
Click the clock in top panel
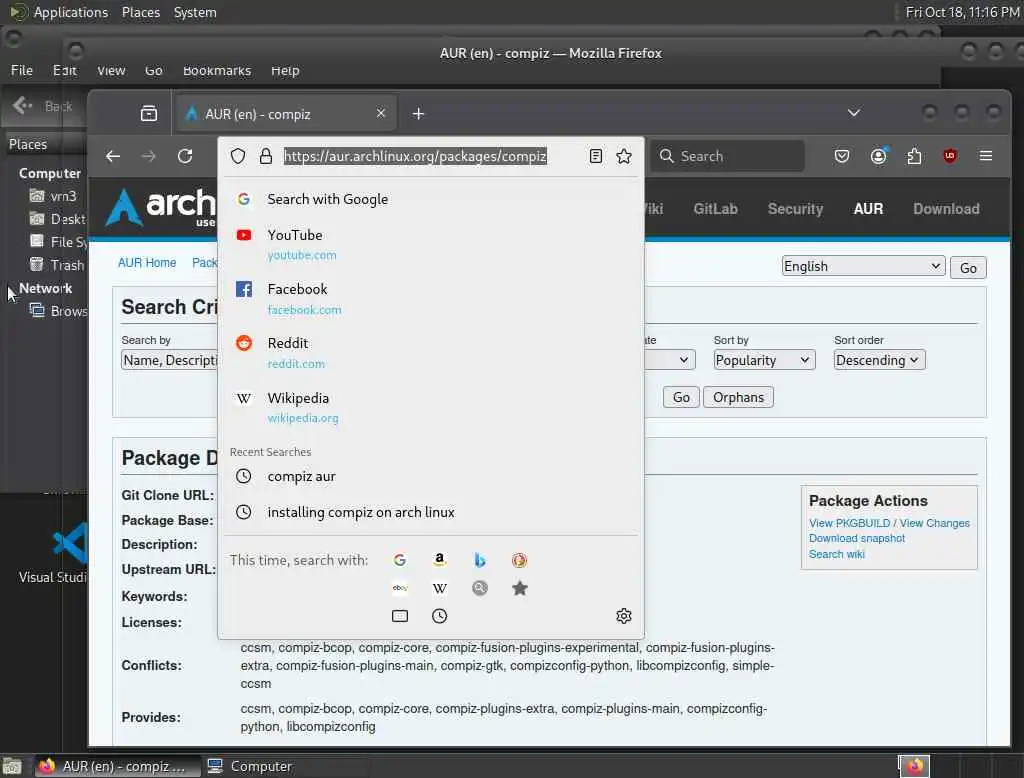962,12
